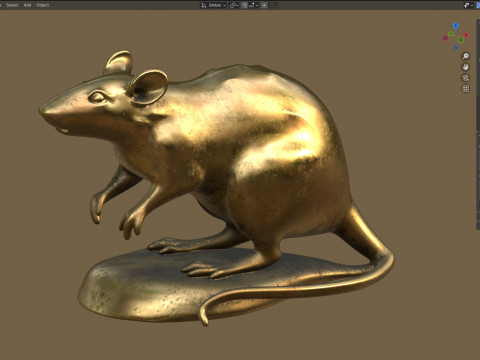Toggle the camera view
The image size is (480, 360).
(466, 78)
